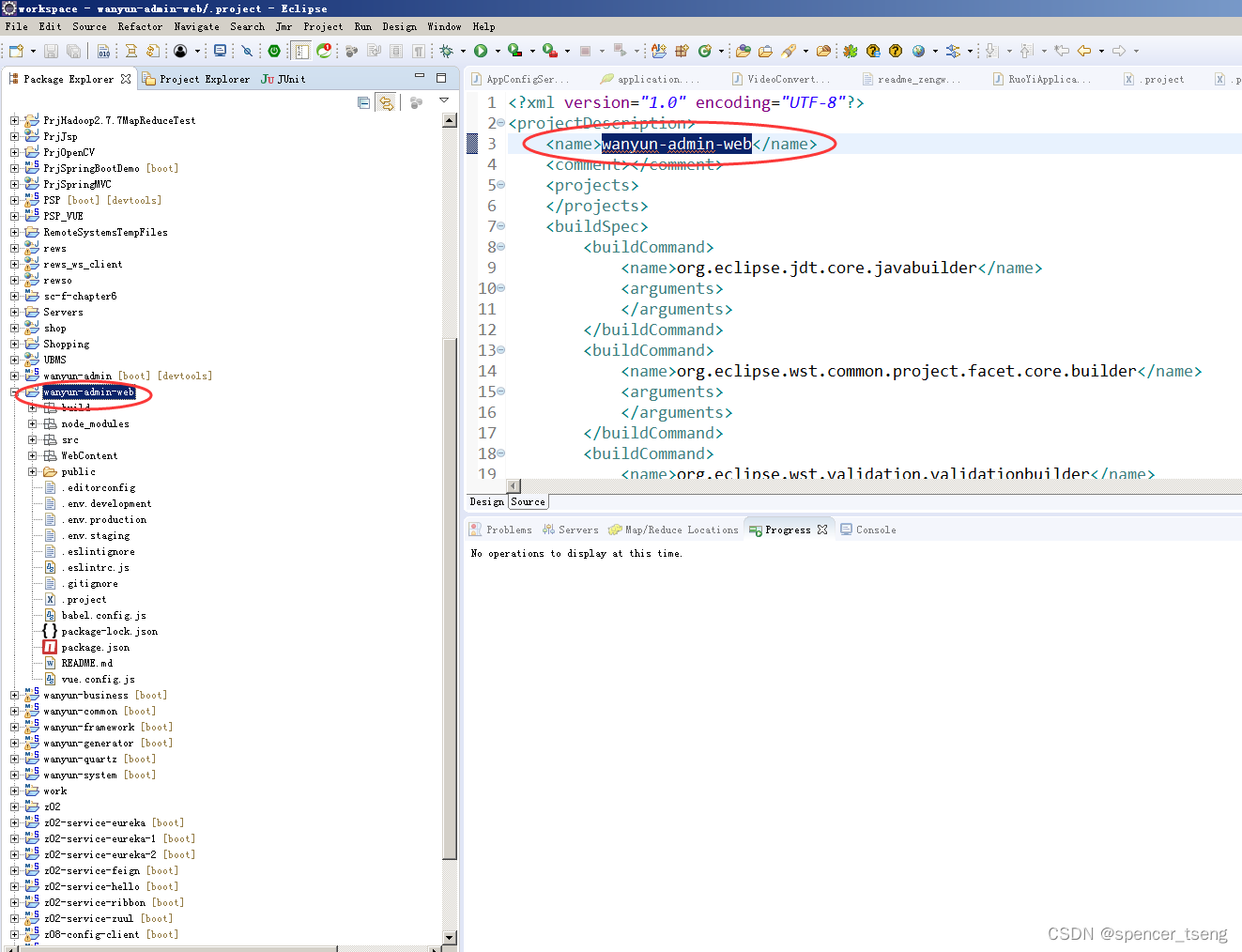Click the New Java Project wizard icon
Screen dimensions: 1242x952
660,51
